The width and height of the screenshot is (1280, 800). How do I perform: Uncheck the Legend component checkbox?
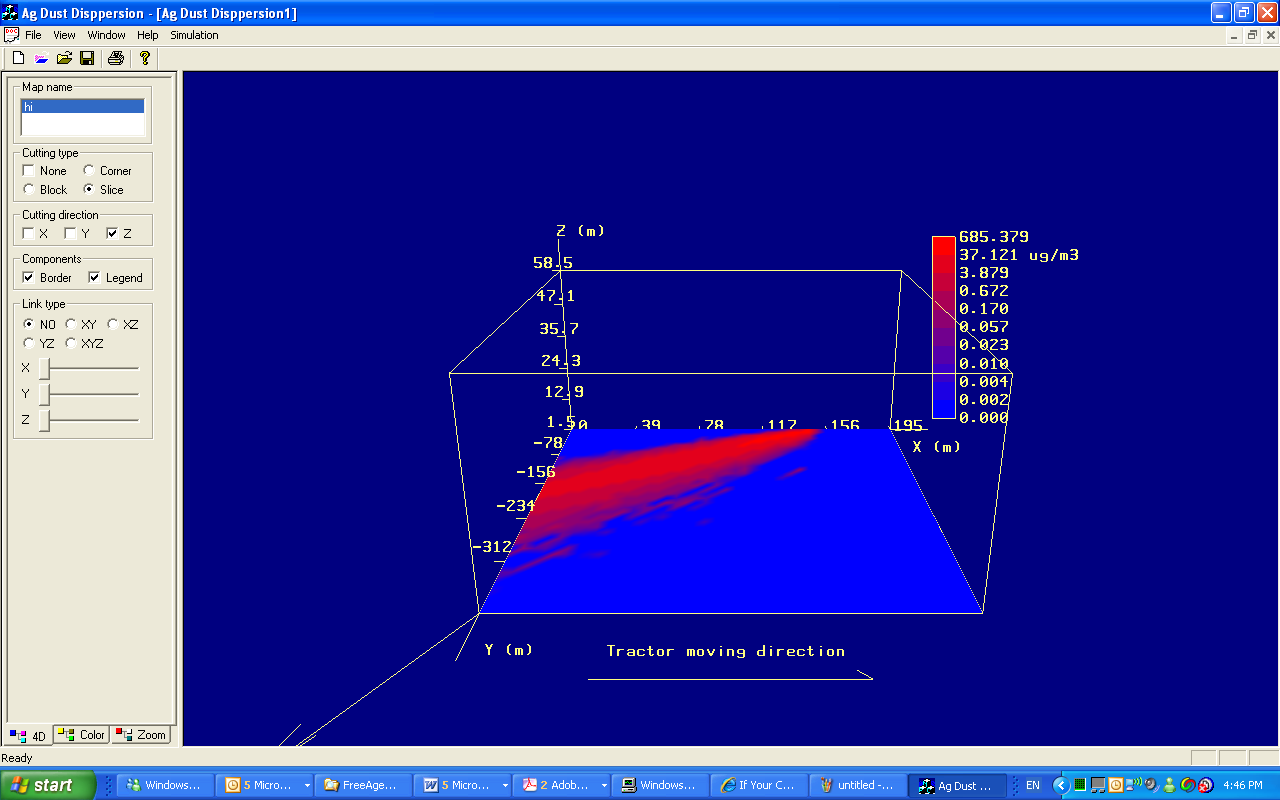[95, 277]
